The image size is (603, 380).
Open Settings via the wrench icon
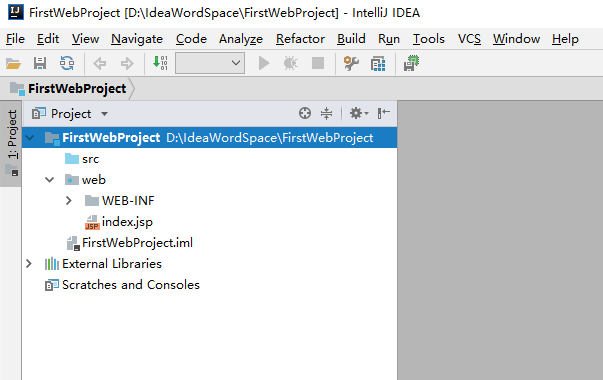351,63
